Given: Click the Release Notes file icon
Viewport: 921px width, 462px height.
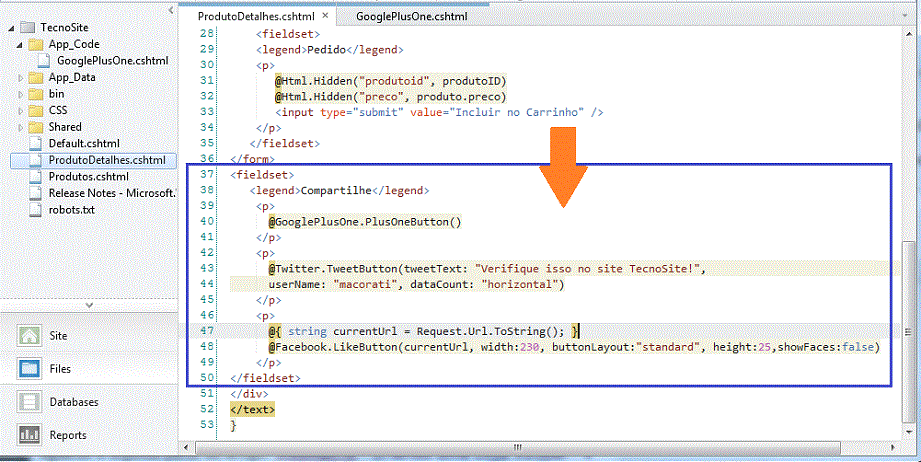Looking at the screenshot, I should pos(37,193).
